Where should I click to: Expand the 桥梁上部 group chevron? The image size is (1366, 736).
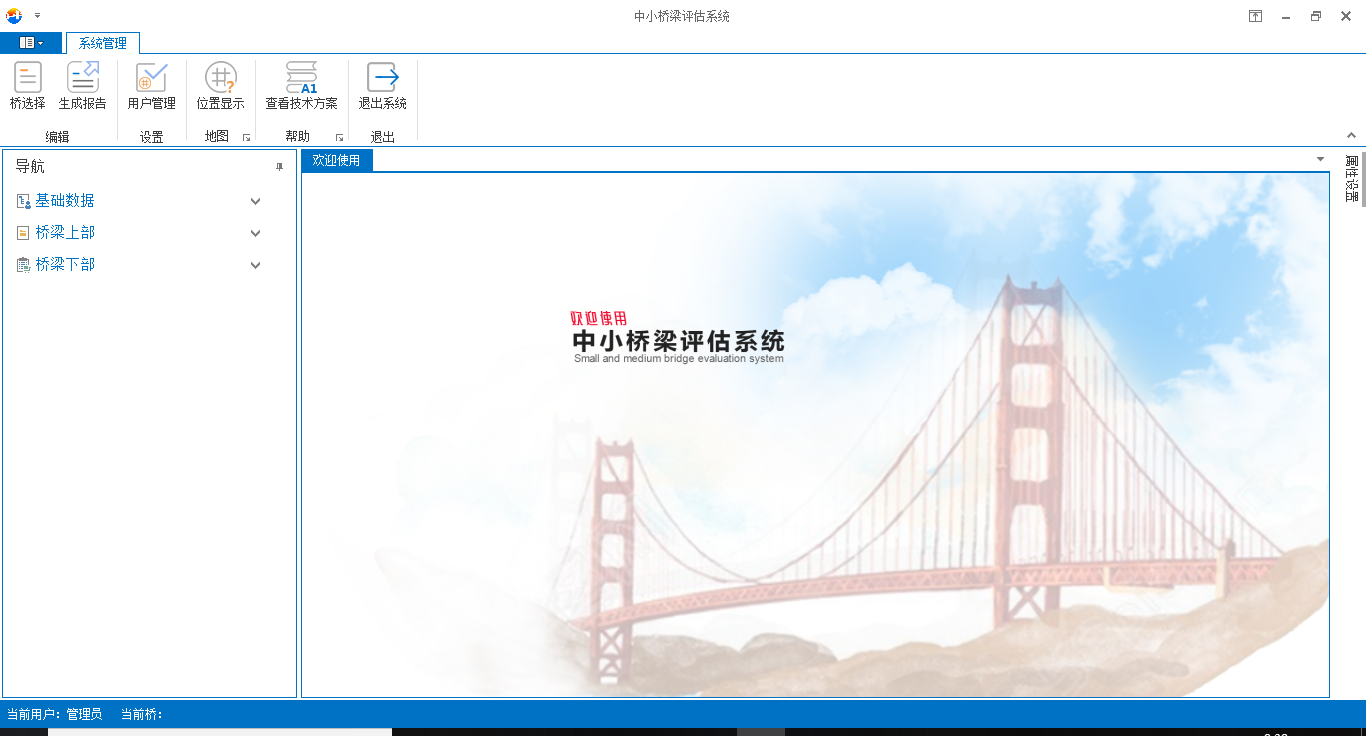pos(255,233)
